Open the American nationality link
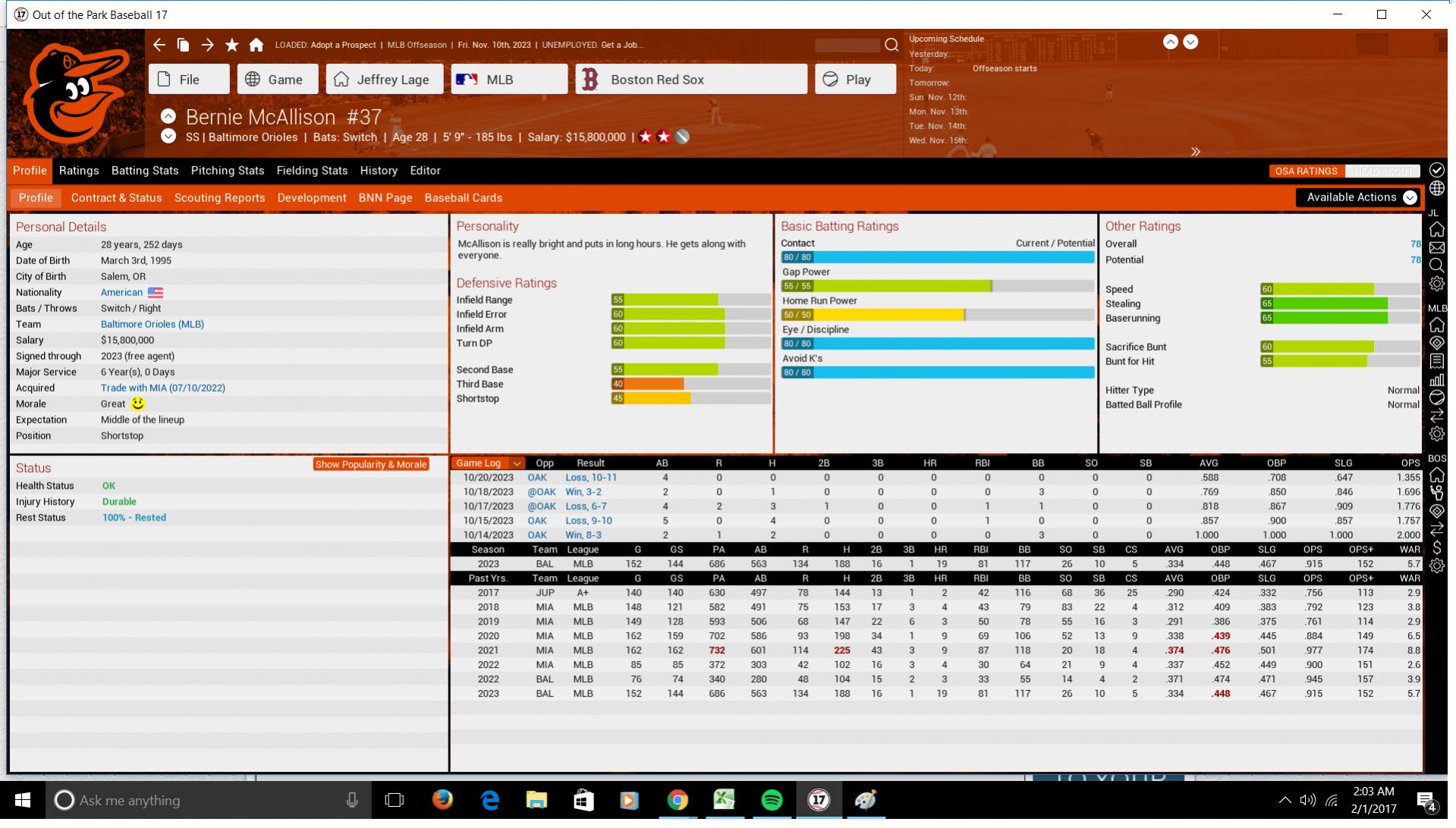The width and height of the screenshot is (1456, 828). pyautogui.click(x=121, y=292)
